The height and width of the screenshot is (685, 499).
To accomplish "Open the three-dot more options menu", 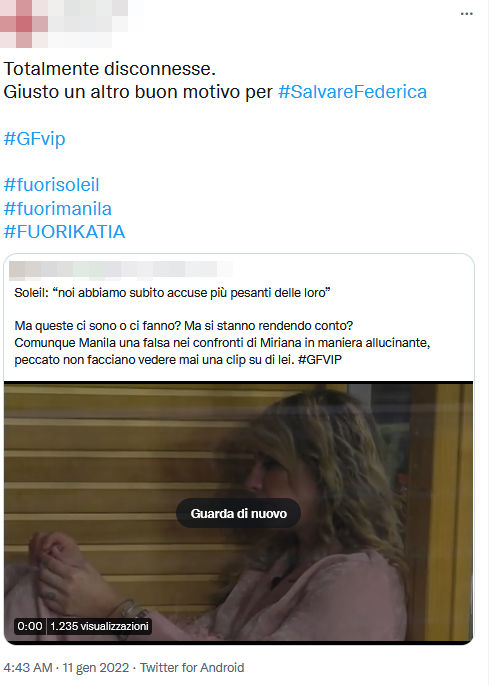I will pos(466,14).
